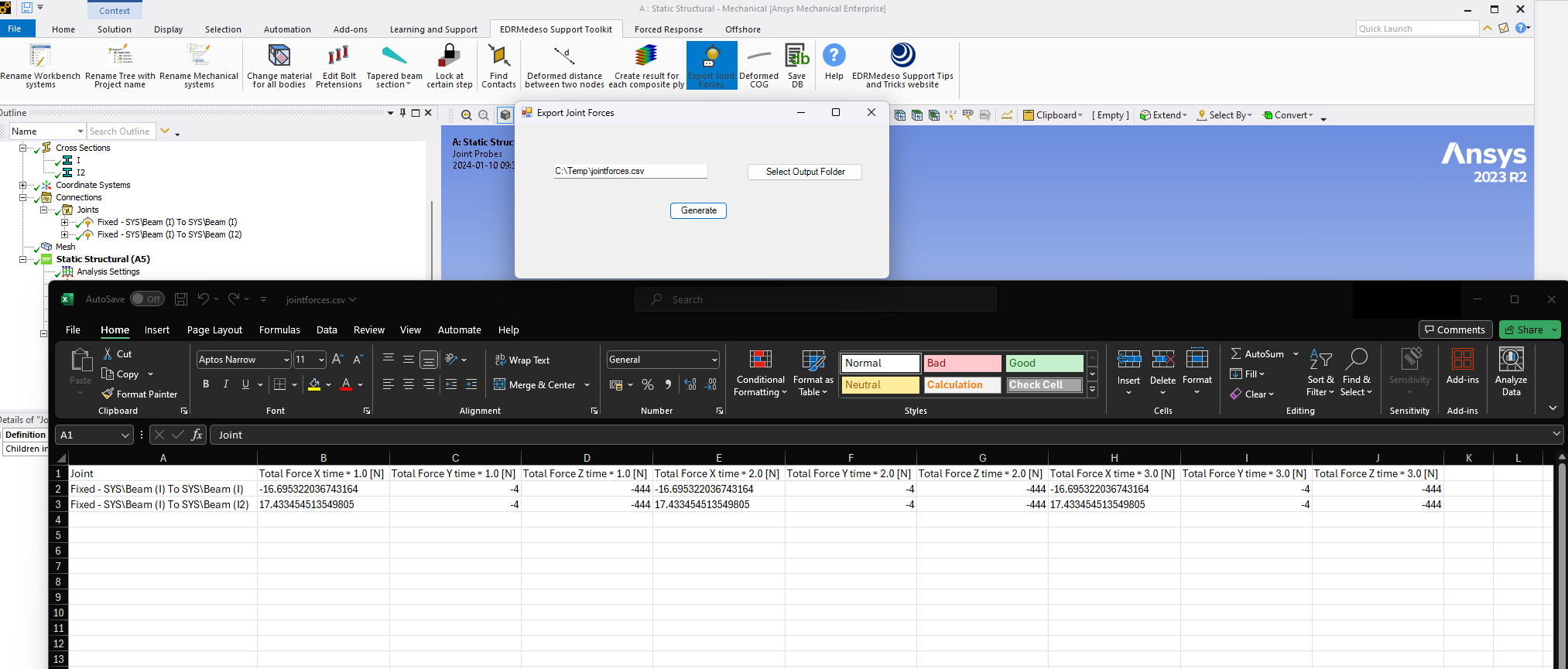Open EDRMedeso Help icon

[834, 56]
